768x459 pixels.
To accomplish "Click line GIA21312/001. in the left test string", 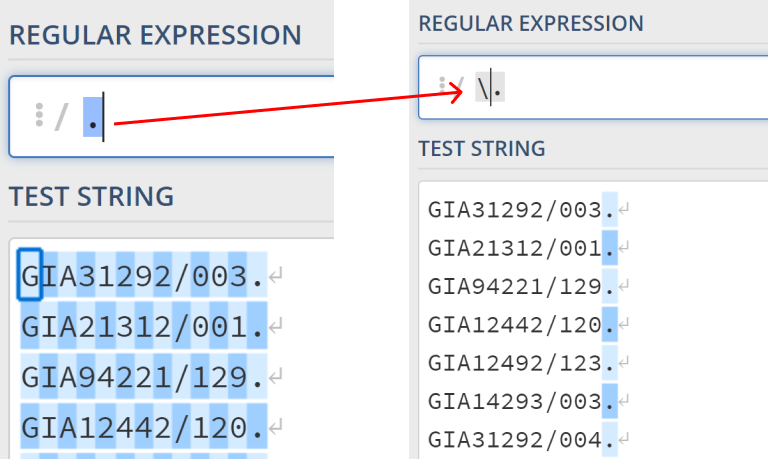I will (x=142, y=325).
